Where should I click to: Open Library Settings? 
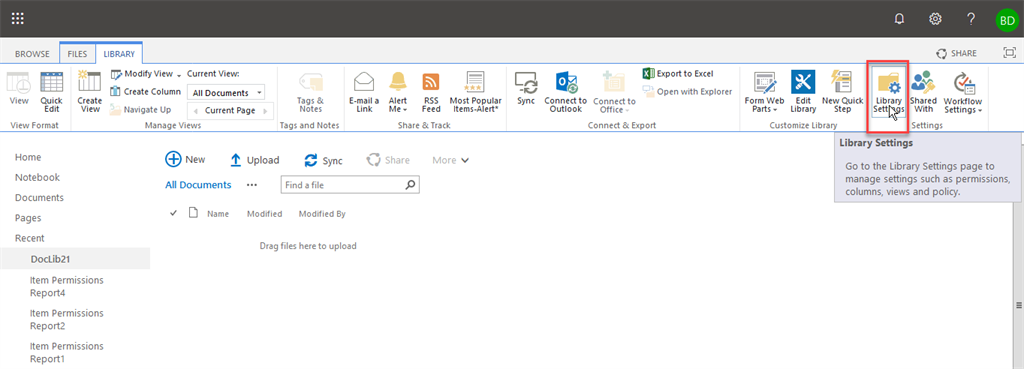coord(888,91)
